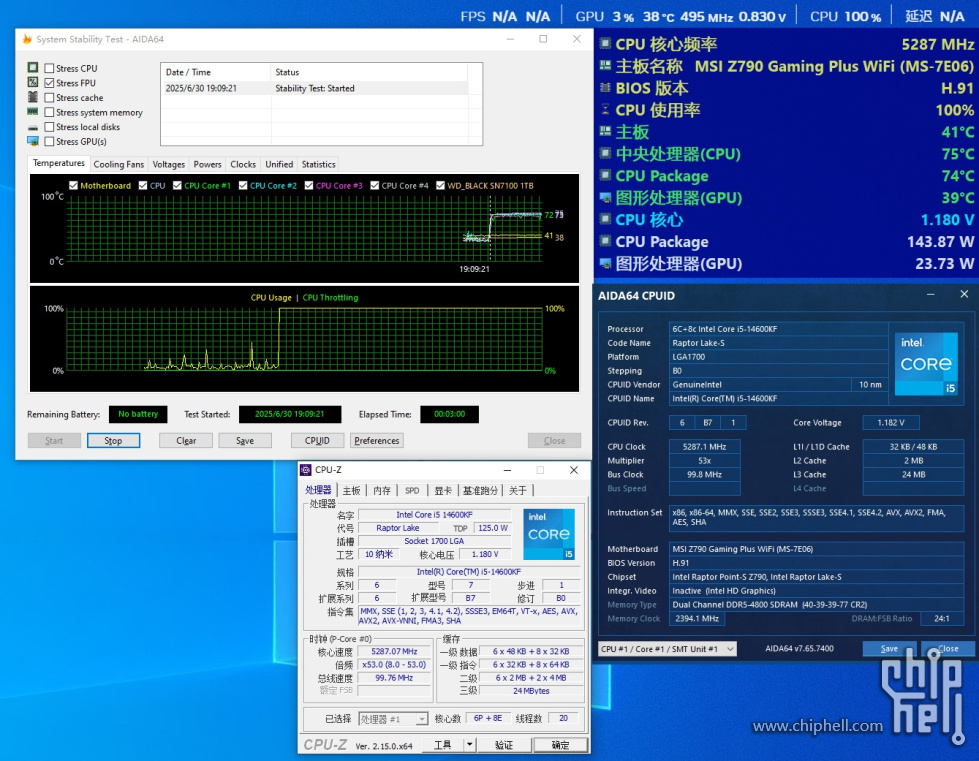Open the Voltages tab
The image size is (979, 761).
tap(169, 164)
